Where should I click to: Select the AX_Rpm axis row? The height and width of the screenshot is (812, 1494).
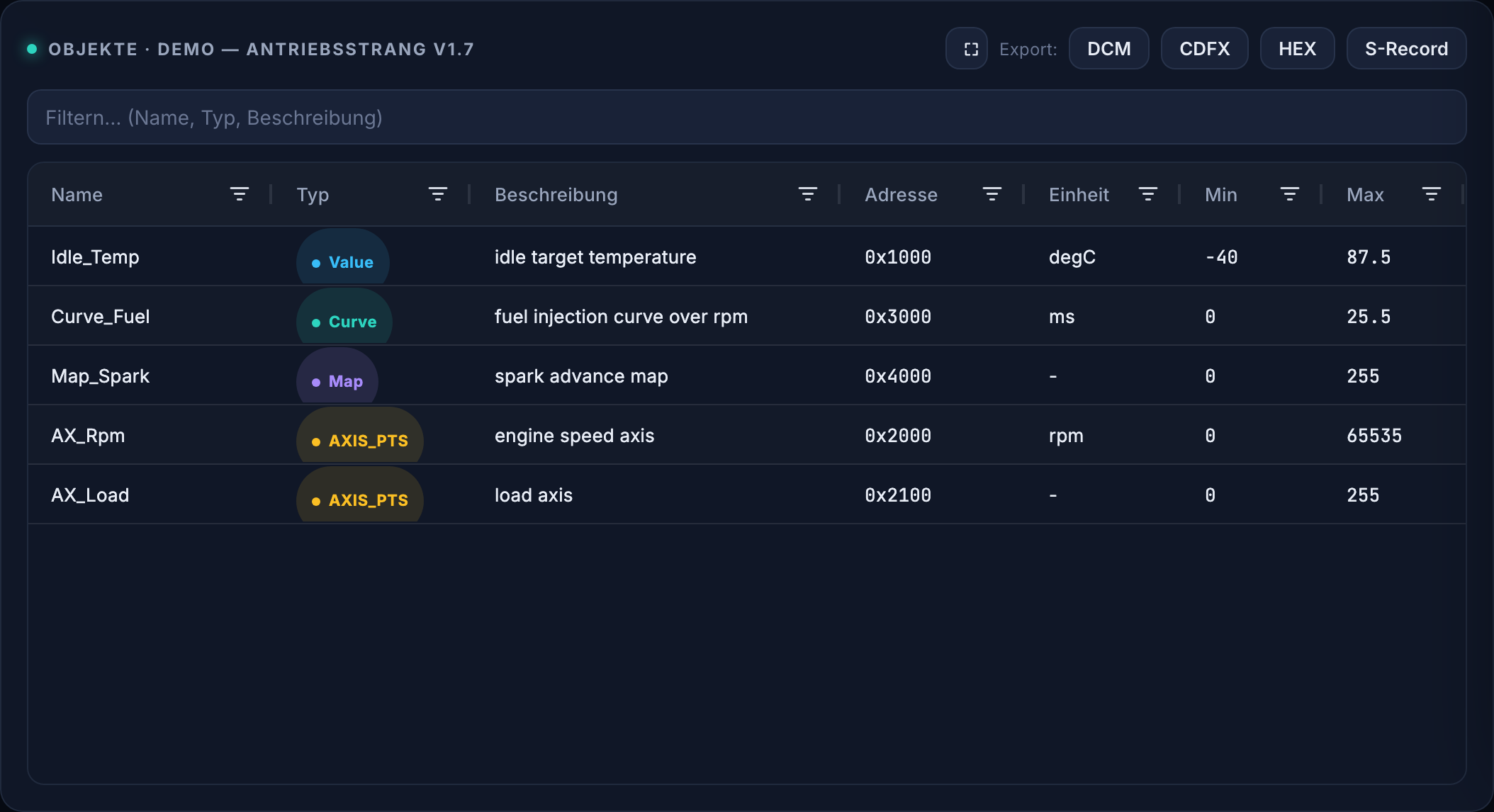tap(747, 435)
